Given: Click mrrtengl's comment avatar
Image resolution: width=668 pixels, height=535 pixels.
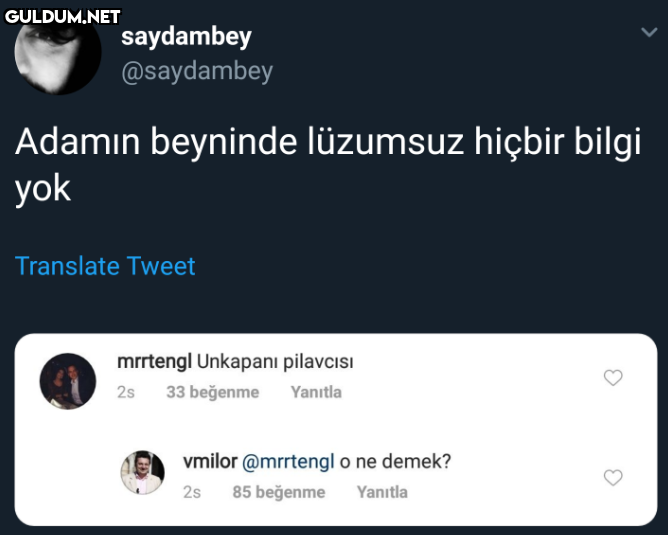Looking at the screenshot, I should pyautogui.click(x=67, y=381).
